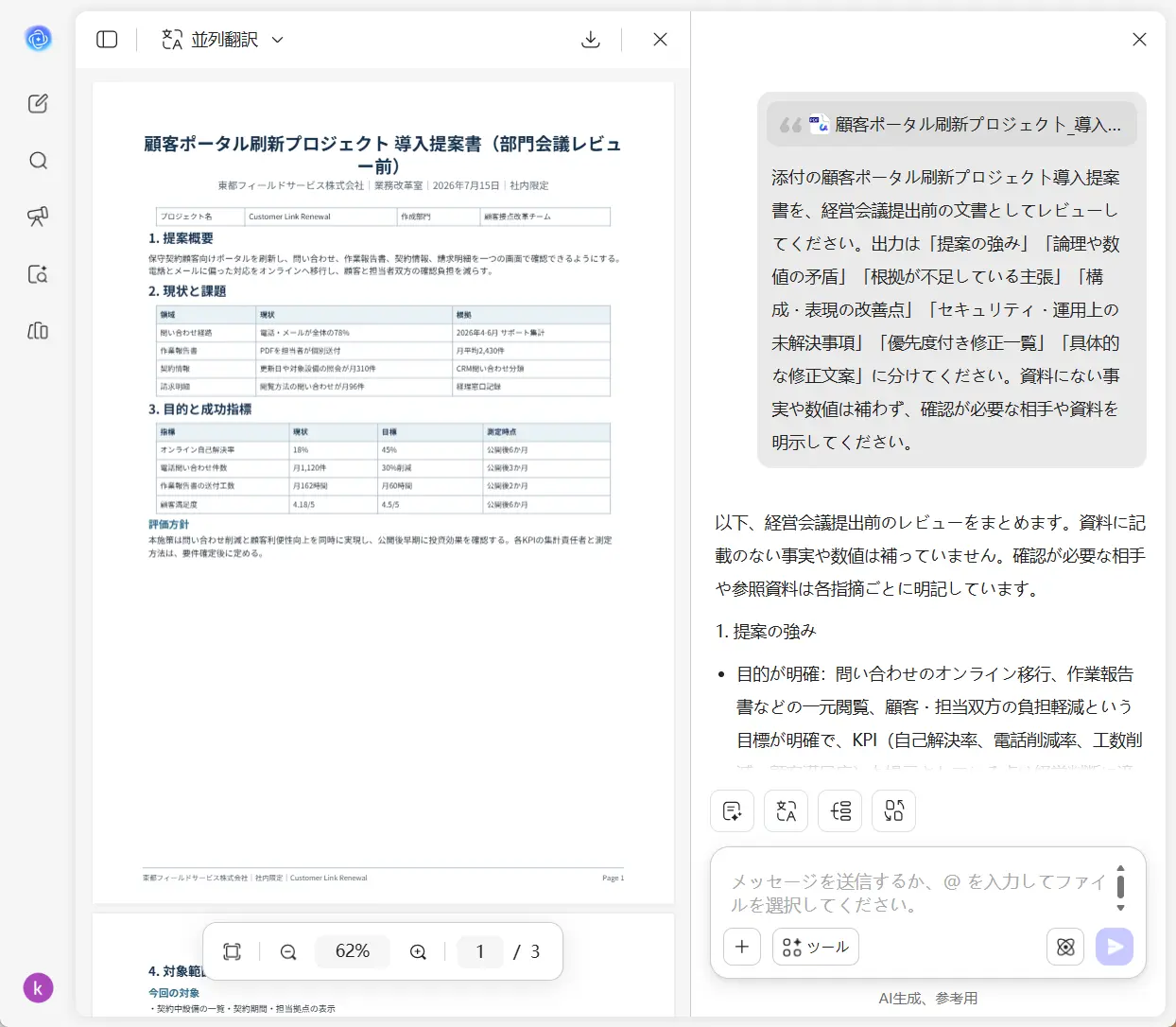Screen dimensions: 1176x1027
Task: Click the atom model icon button
Action: 1065,947
